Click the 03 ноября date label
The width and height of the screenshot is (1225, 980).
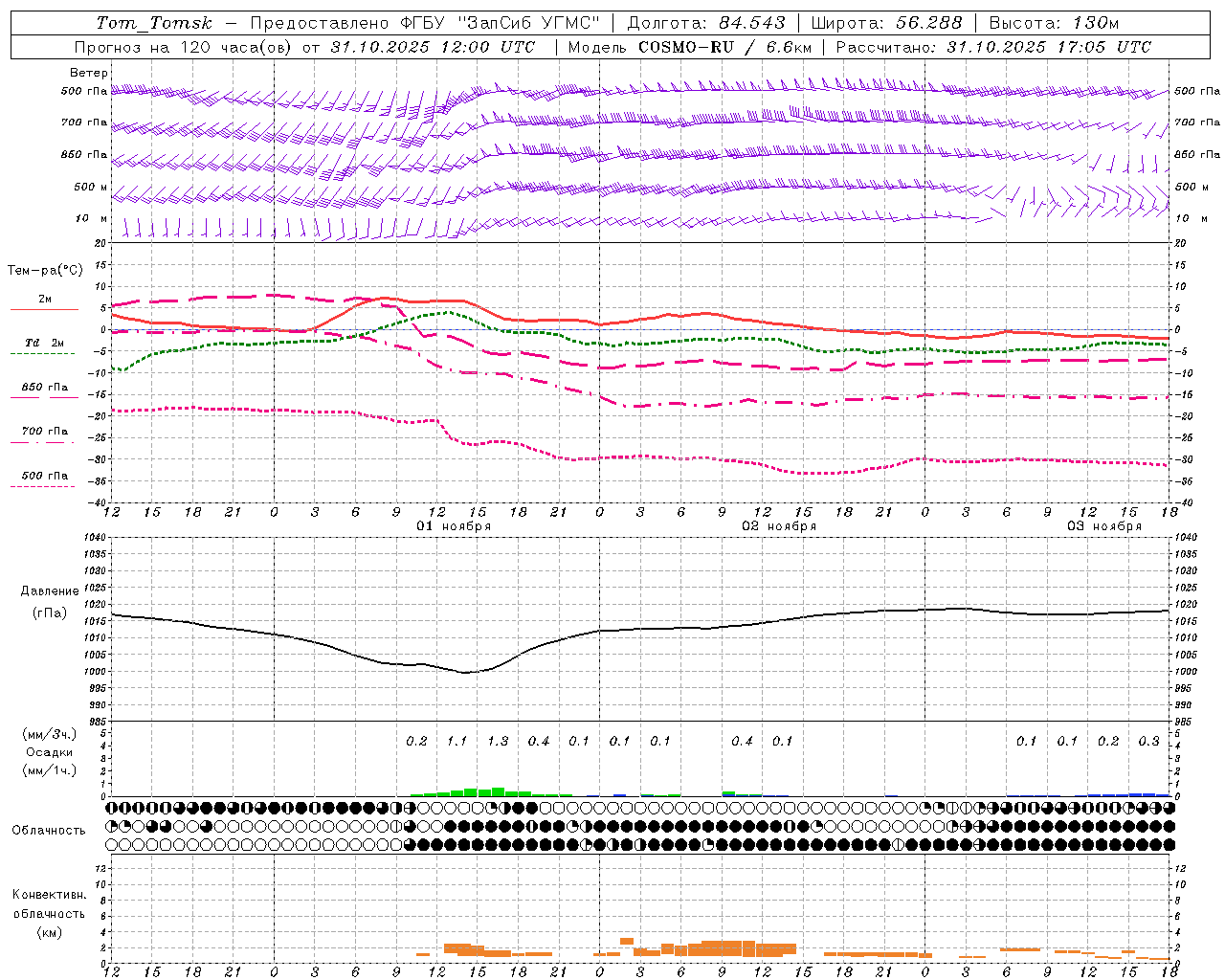coord(1104,526)
